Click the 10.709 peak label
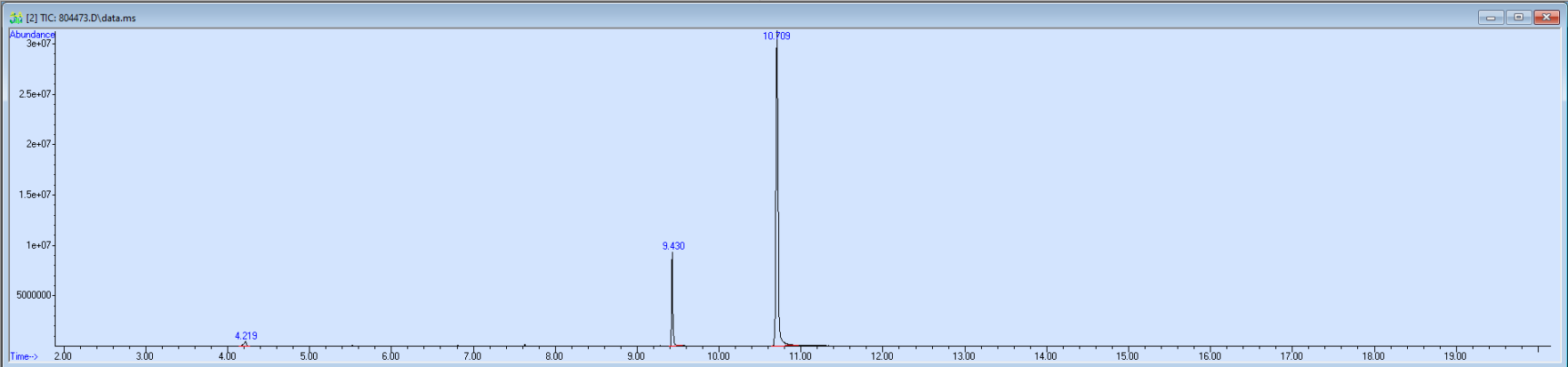Image resolution: width=1568 pixels, height=367 pixels. point(776,36)
